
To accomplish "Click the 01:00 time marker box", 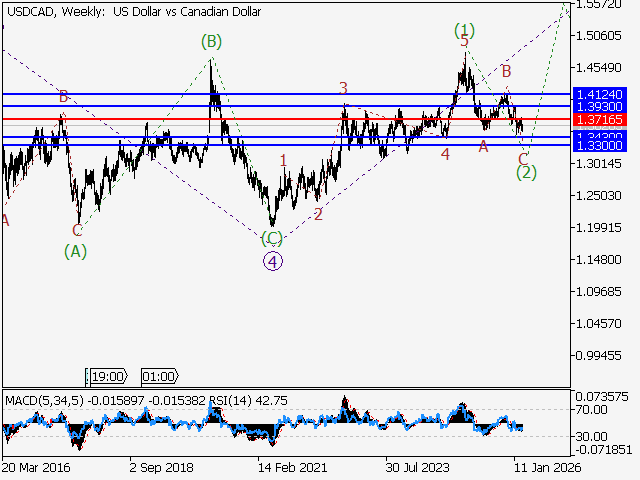I will (x=159, y=376).
